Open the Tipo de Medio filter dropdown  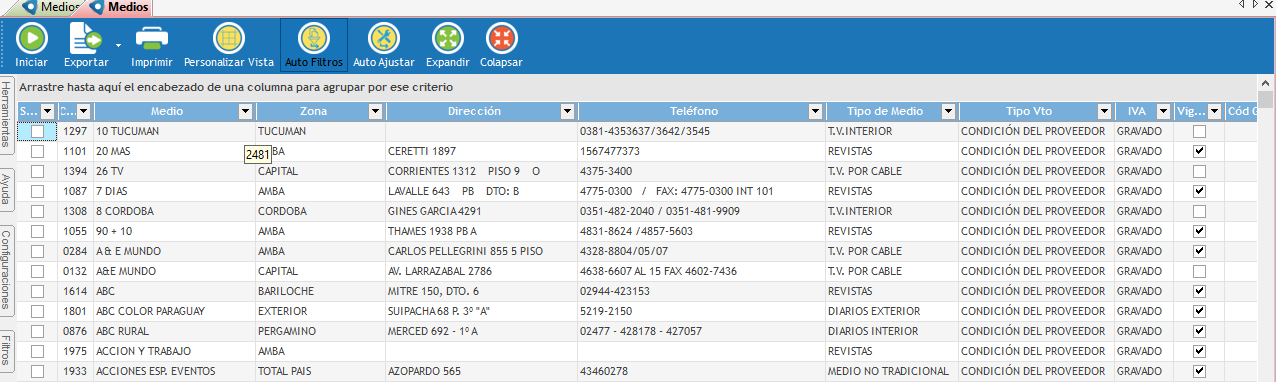tap(949, 111)
